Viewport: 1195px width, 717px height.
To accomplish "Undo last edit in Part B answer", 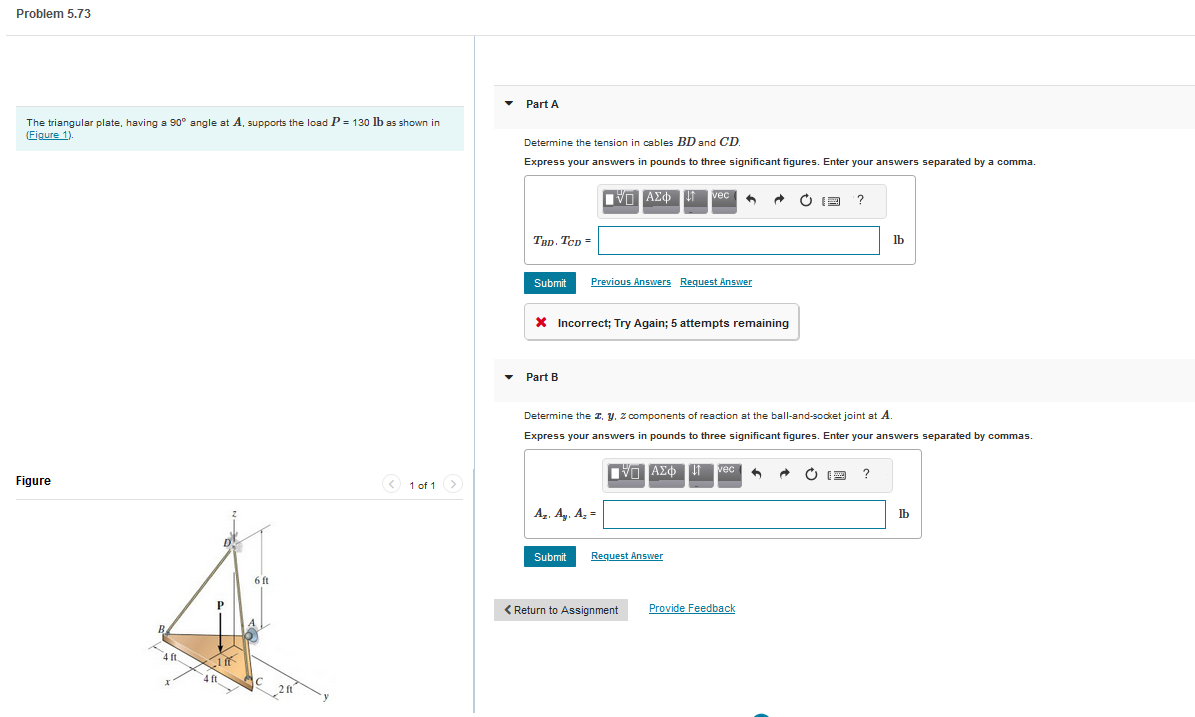I will pos(756,475).
